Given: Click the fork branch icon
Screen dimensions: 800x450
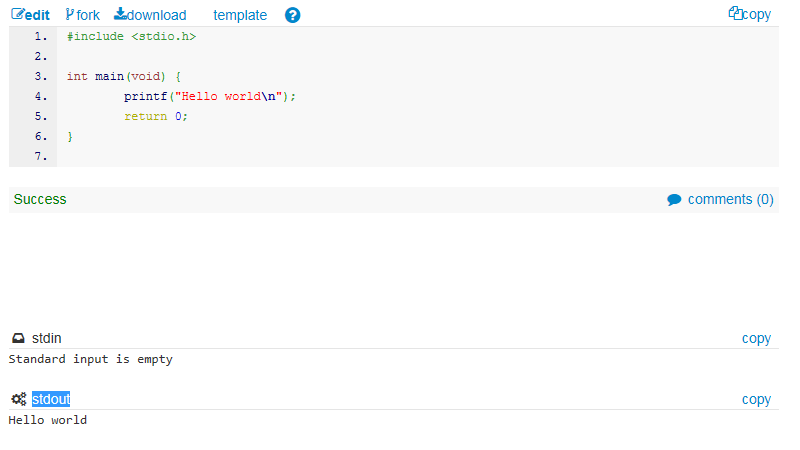Looking at the screenshot, I should point(70,15).
